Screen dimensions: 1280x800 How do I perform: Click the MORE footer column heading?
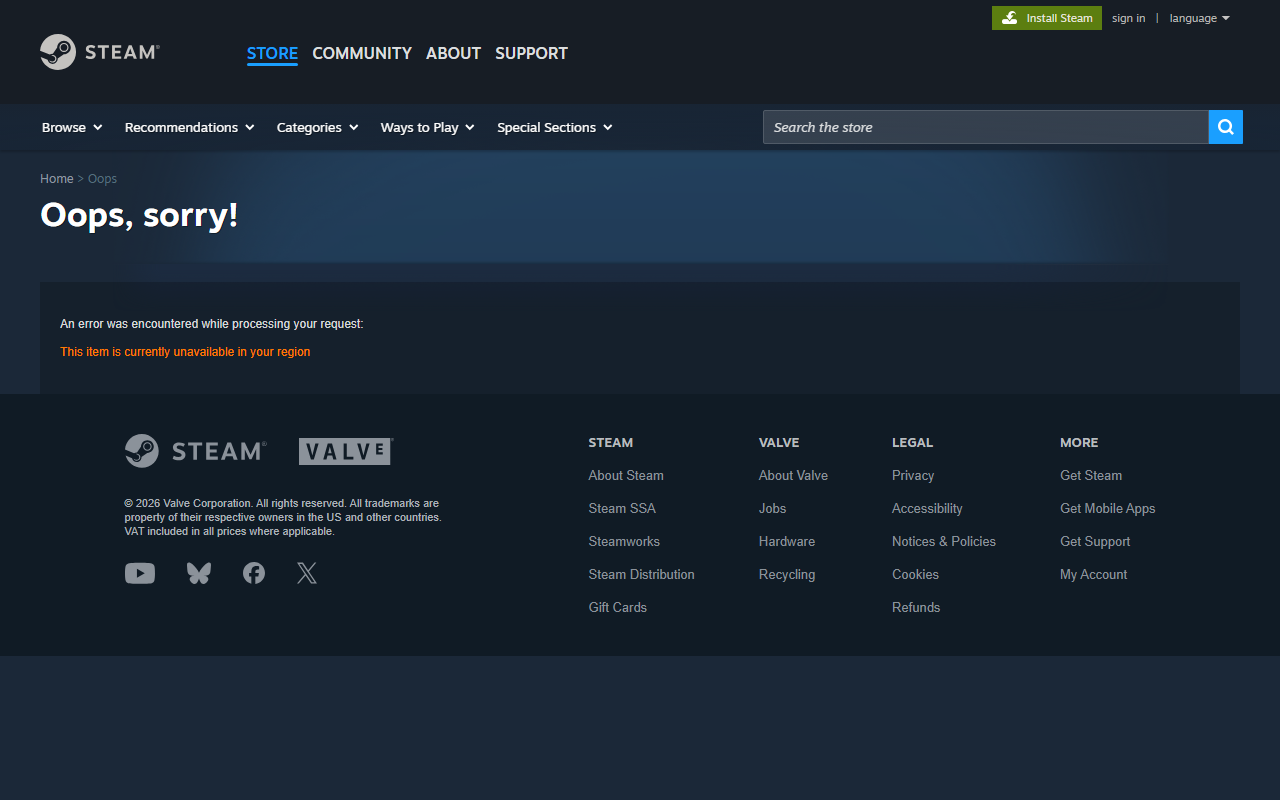point(1079,442)
